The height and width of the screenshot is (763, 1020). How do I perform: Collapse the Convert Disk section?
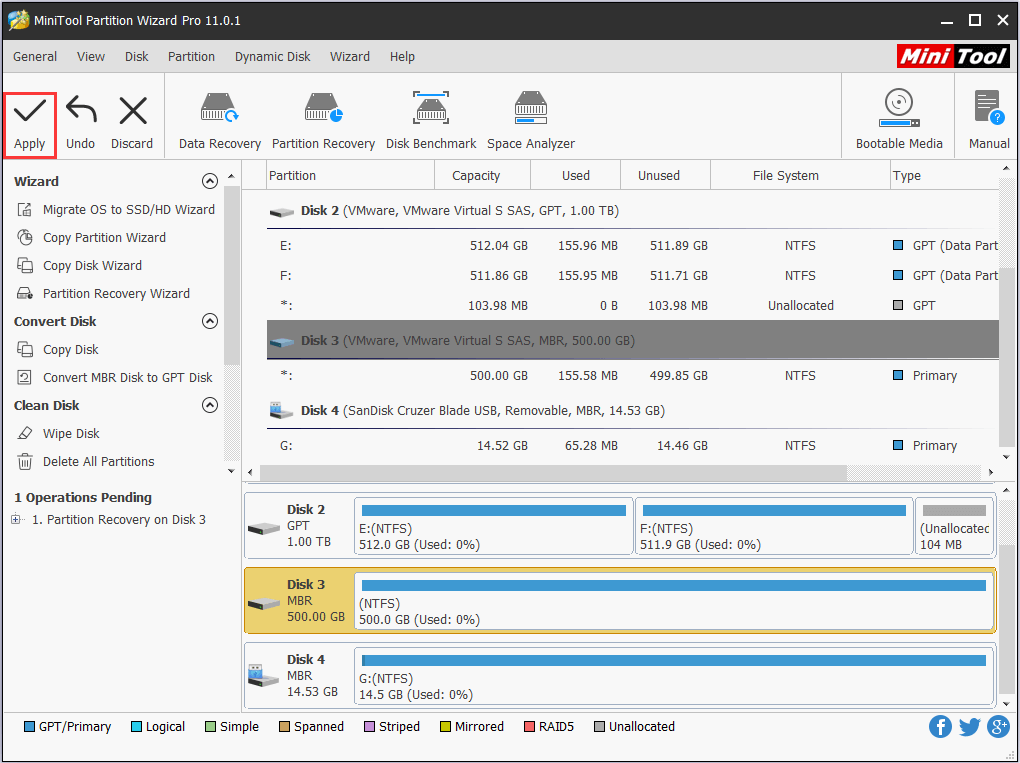point(209,321)
